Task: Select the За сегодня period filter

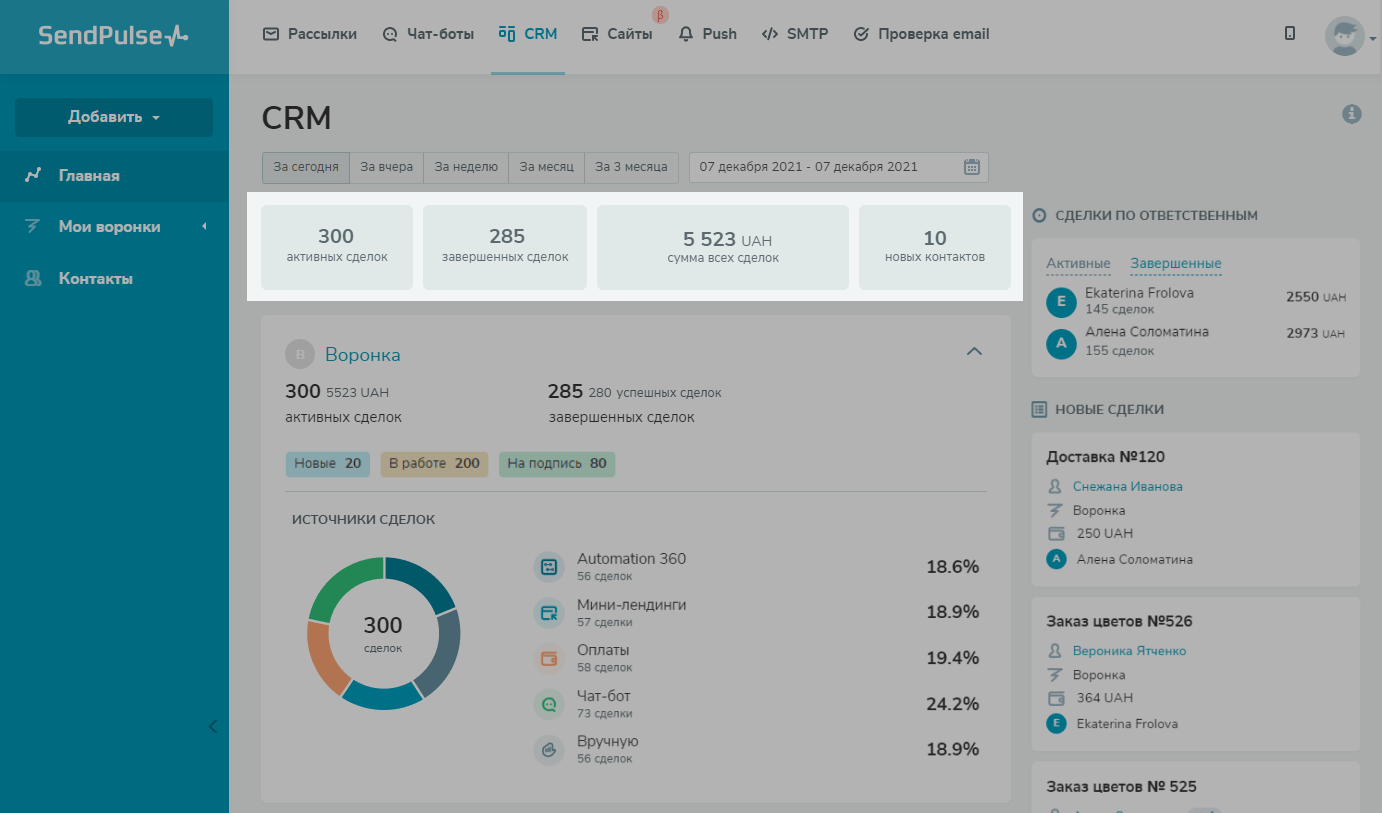Action: tap(306, 167)
